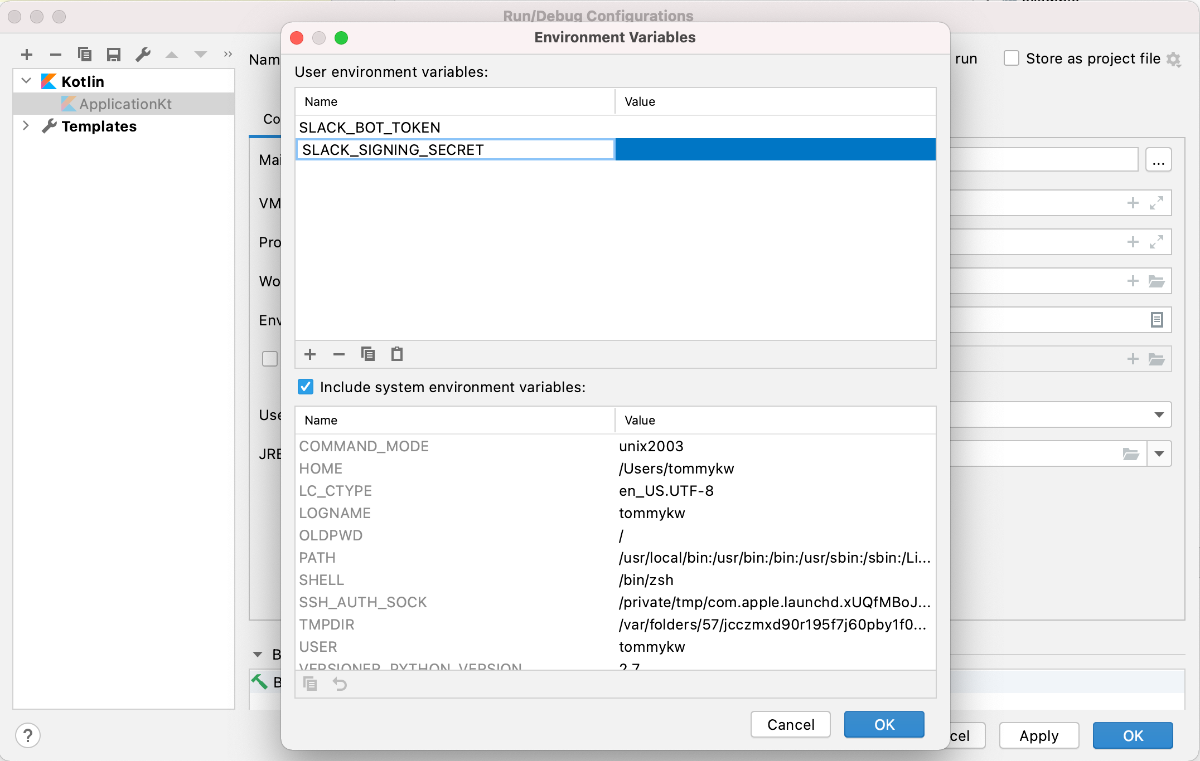Close the Environment Variables dialog
This screenshot has width=1200, height=761.
tap(296, 38)
